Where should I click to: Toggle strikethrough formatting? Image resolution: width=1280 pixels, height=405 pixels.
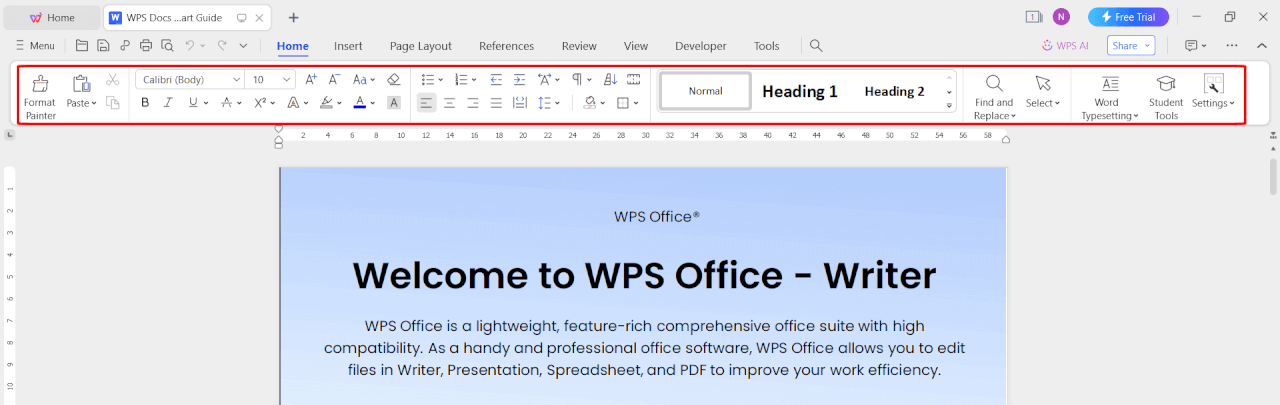pos(226,102)
